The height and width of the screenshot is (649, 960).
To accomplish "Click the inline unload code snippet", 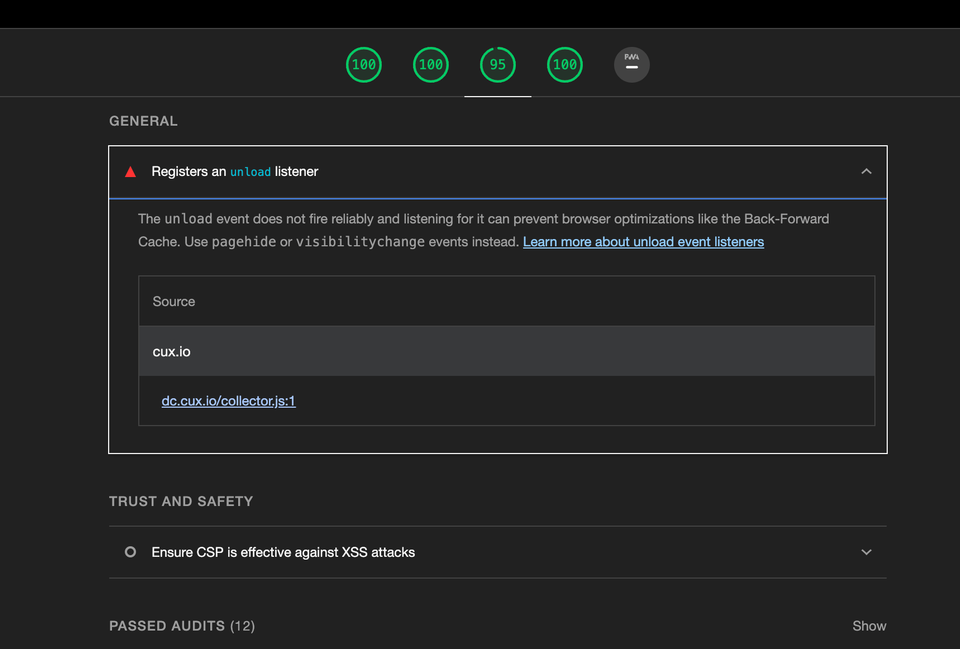I will click(250, 171).
